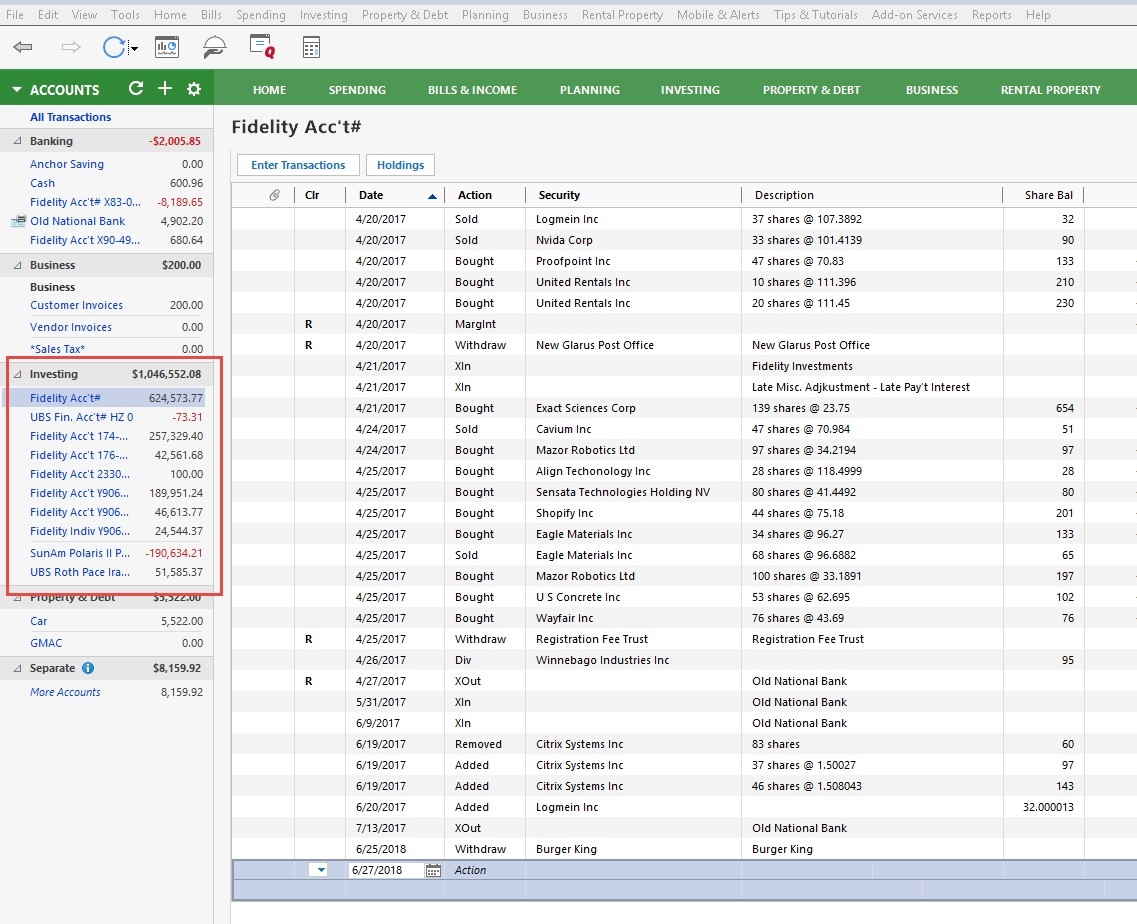1137x924 pixels.
Task: Click the One Step Update refresh icon
Action: 114,48
